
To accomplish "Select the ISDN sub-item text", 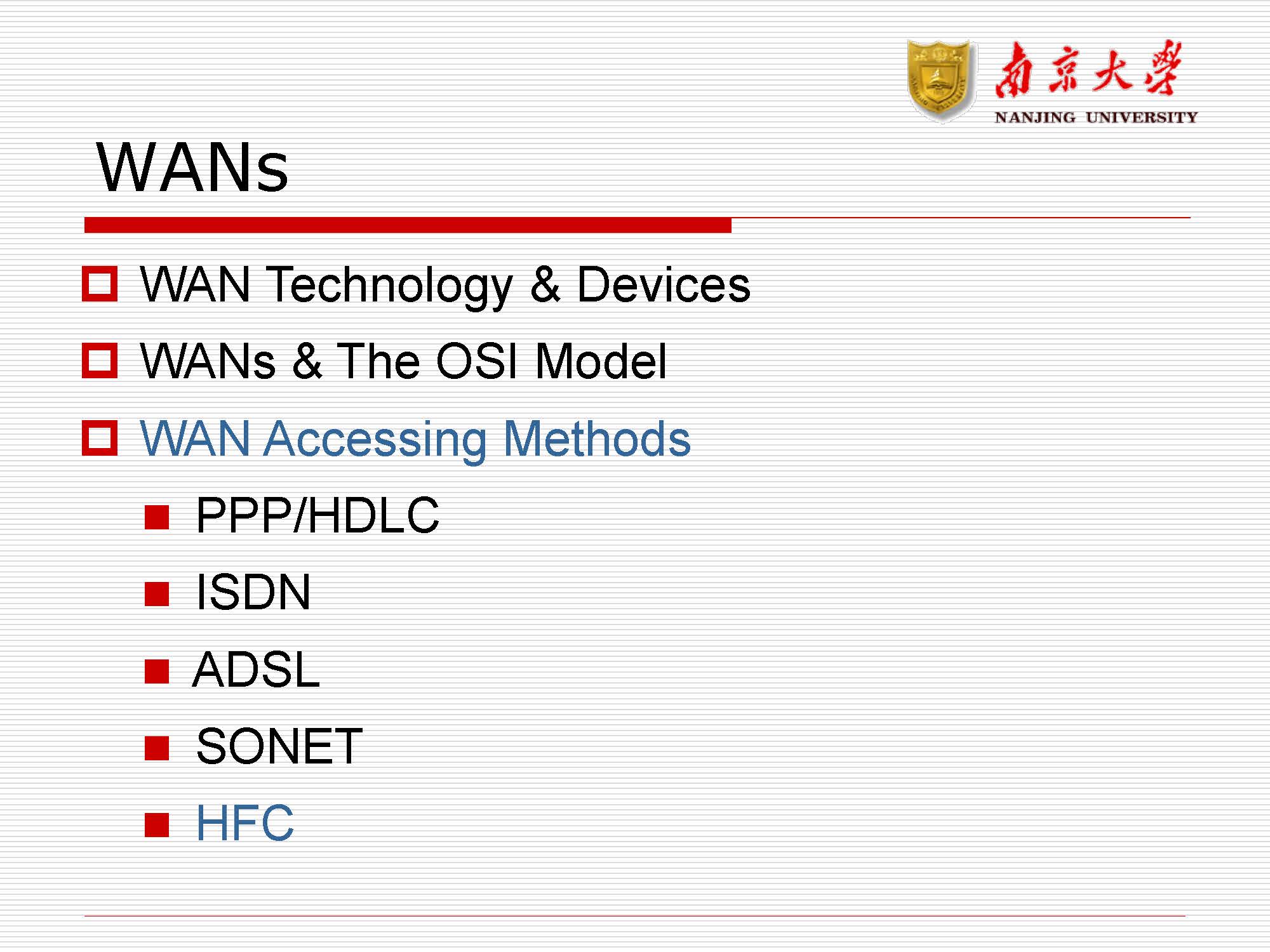I will click(253, 593).
